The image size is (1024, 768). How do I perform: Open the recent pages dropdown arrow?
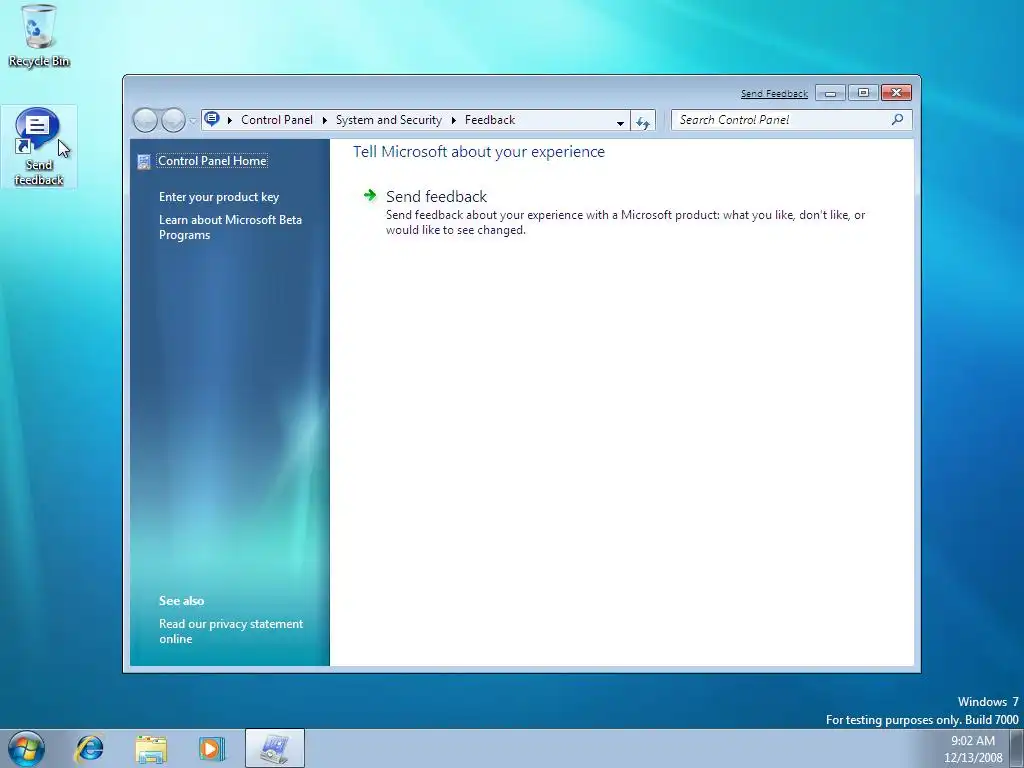(193, 121)
